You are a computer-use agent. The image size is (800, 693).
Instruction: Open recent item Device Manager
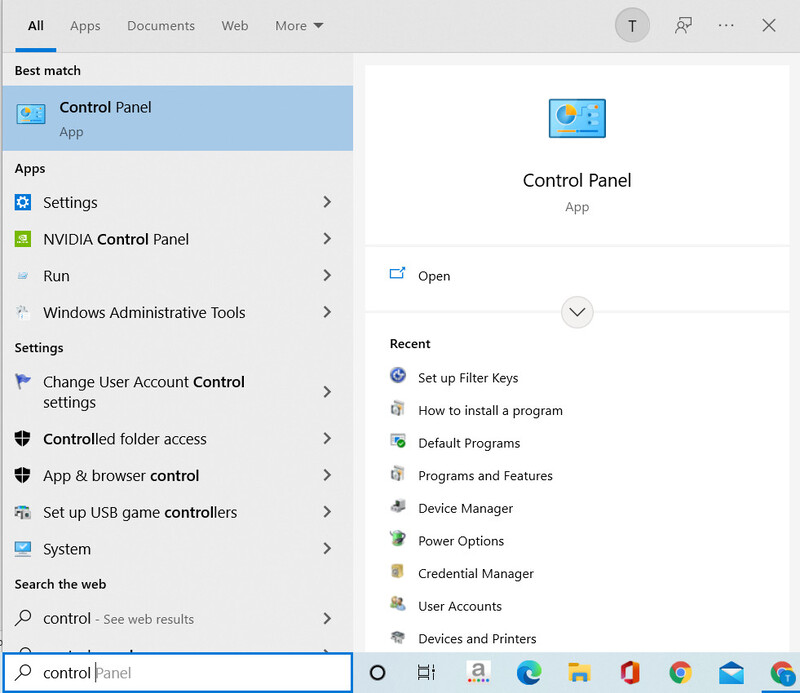pyautogui.click(x=465, y=508)
